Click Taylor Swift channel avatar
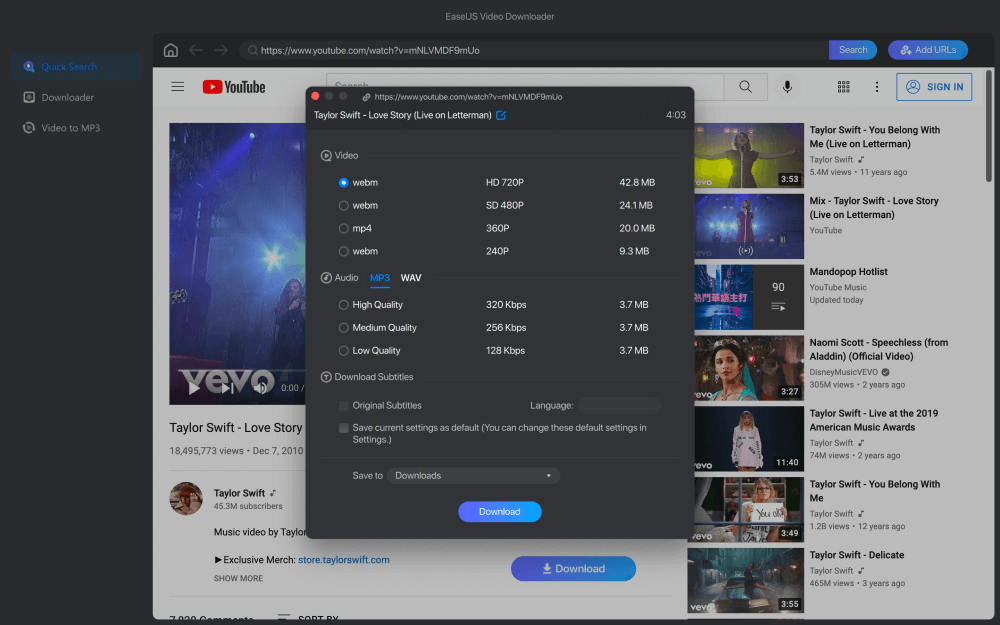The height and width of the screenshot is (625, 1000). tap(186, 499)
